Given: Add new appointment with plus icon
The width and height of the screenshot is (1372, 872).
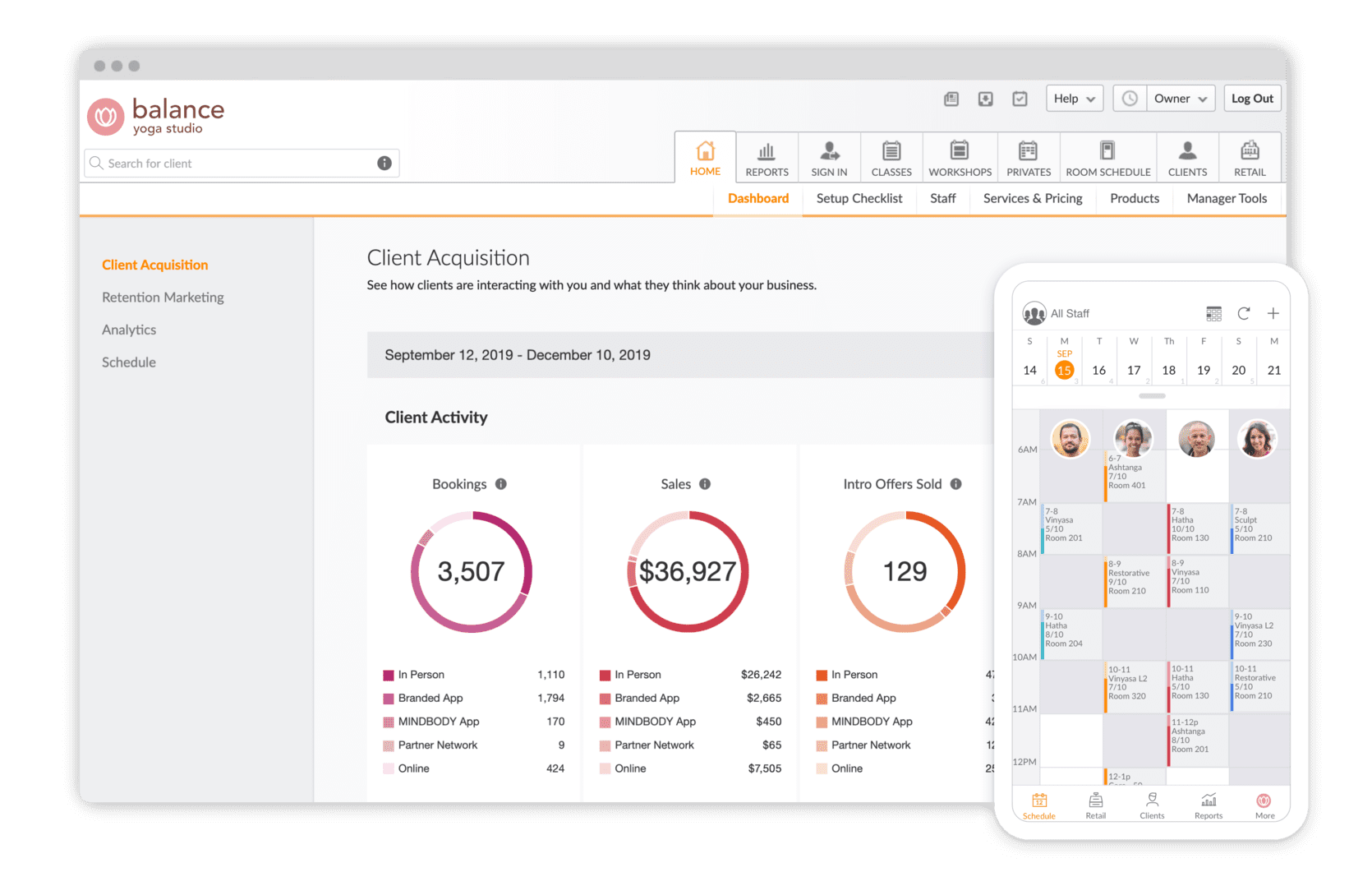Looking at the screenshot, I should [1273, 313].
